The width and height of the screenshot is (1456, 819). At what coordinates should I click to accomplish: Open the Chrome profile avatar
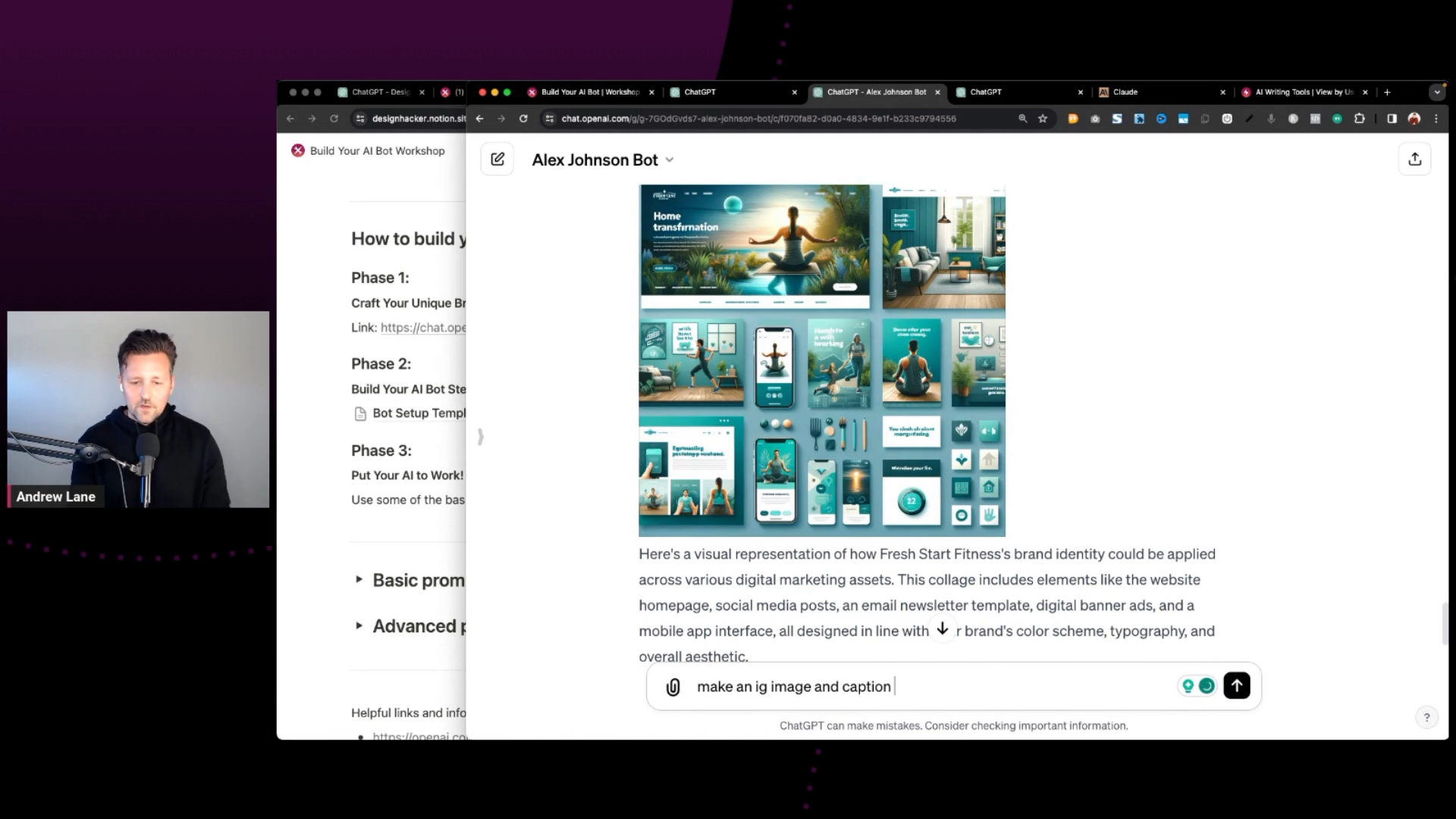(x=1414, y=119)
